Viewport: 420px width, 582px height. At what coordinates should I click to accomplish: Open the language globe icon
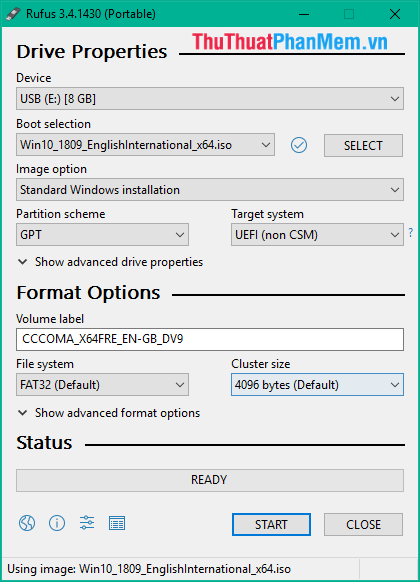pyautogui.click(x=27, y=523)
